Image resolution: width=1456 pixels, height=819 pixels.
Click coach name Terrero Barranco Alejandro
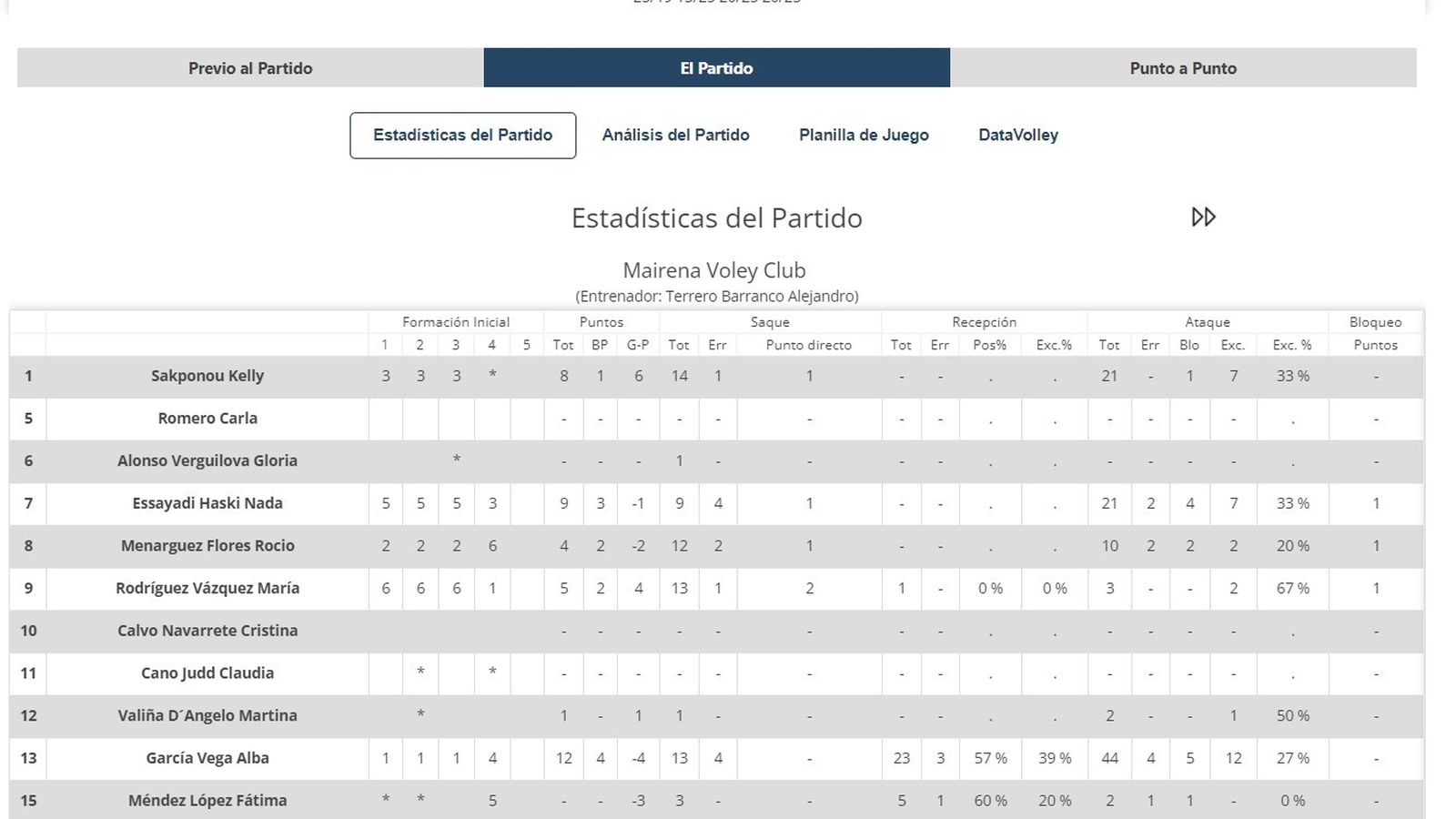715,296
